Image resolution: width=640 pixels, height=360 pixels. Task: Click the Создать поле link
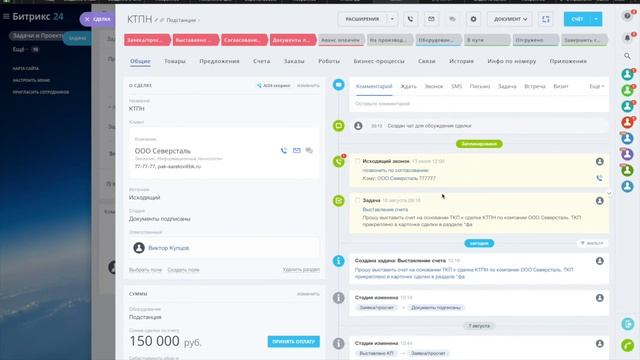point(183,270)
